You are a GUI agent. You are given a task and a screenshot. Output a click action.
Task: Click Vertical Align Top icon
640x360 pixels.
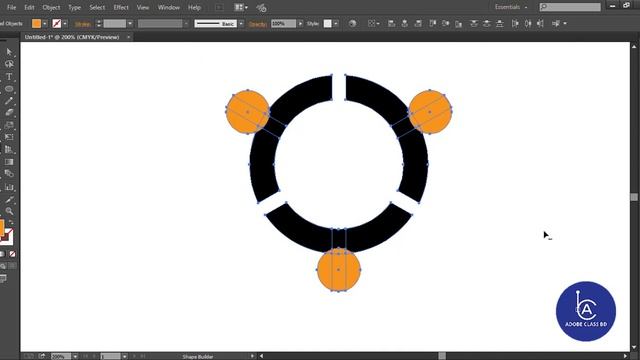click(433, 24)
